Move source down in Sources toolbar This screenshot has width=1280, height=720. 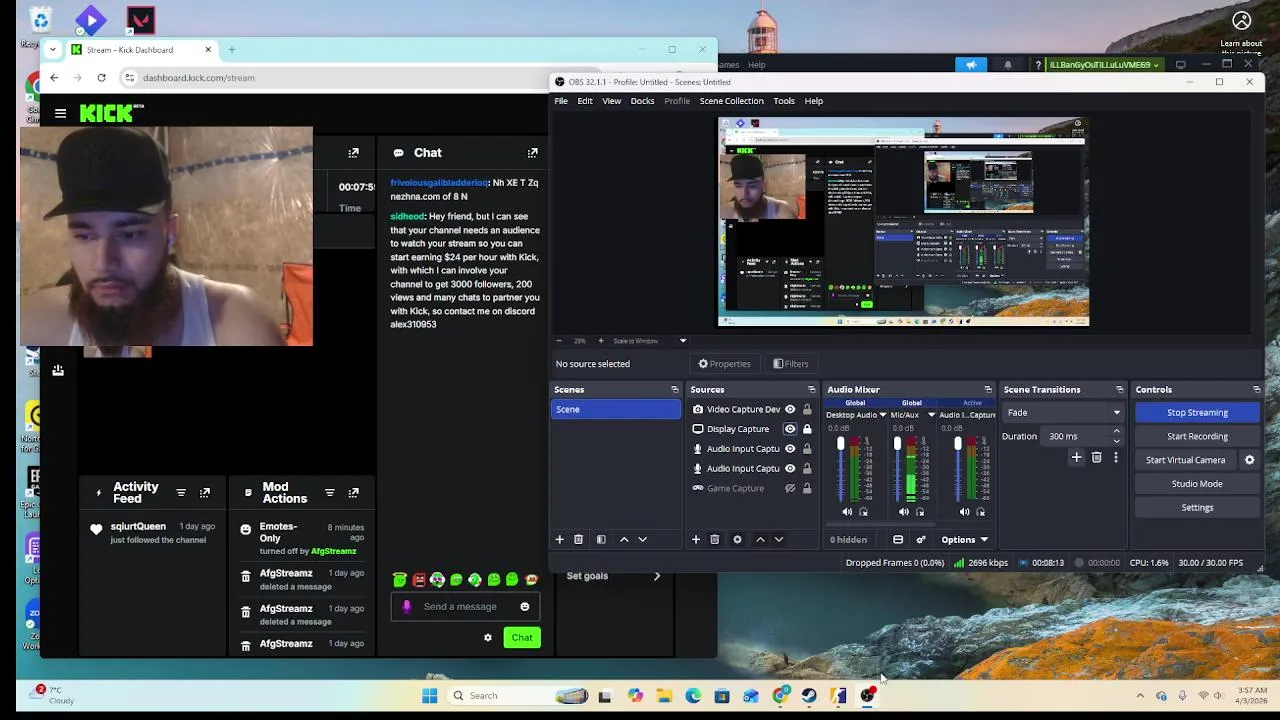tap(779, 540)
